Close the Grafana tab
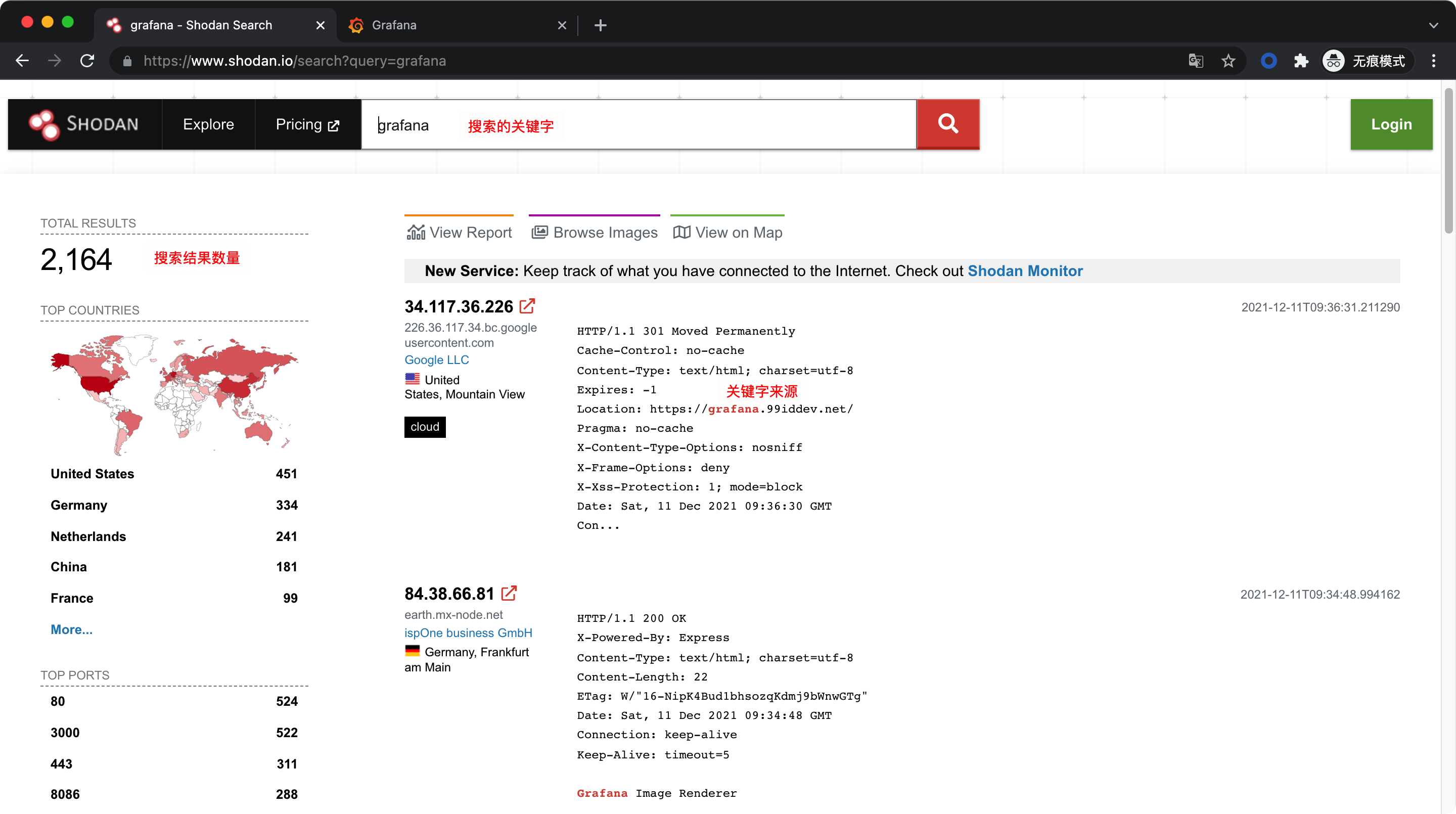This screenshot has width=1456, height=814. click(x=562, y=25)
